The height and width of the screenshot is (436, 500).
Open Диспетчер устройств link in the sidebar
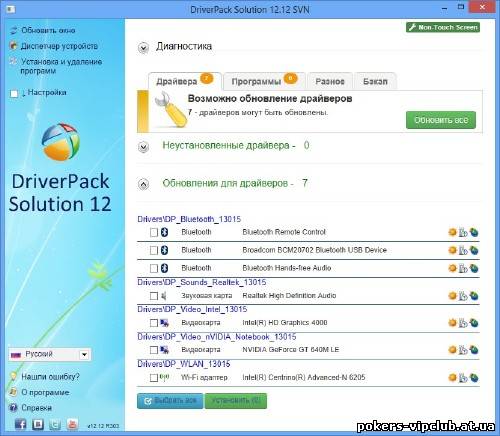(59, 46)
